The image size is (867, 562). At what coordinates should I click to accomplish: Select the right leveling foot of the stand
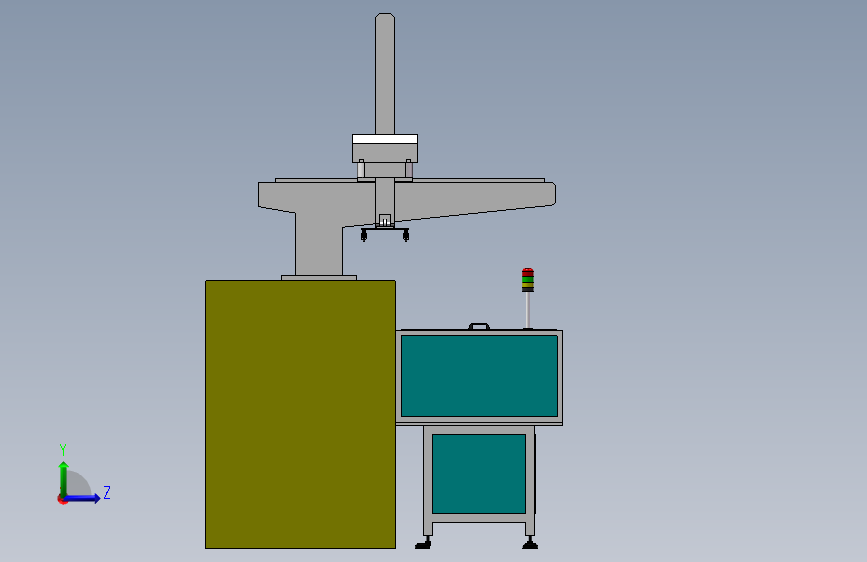[530, 543]
